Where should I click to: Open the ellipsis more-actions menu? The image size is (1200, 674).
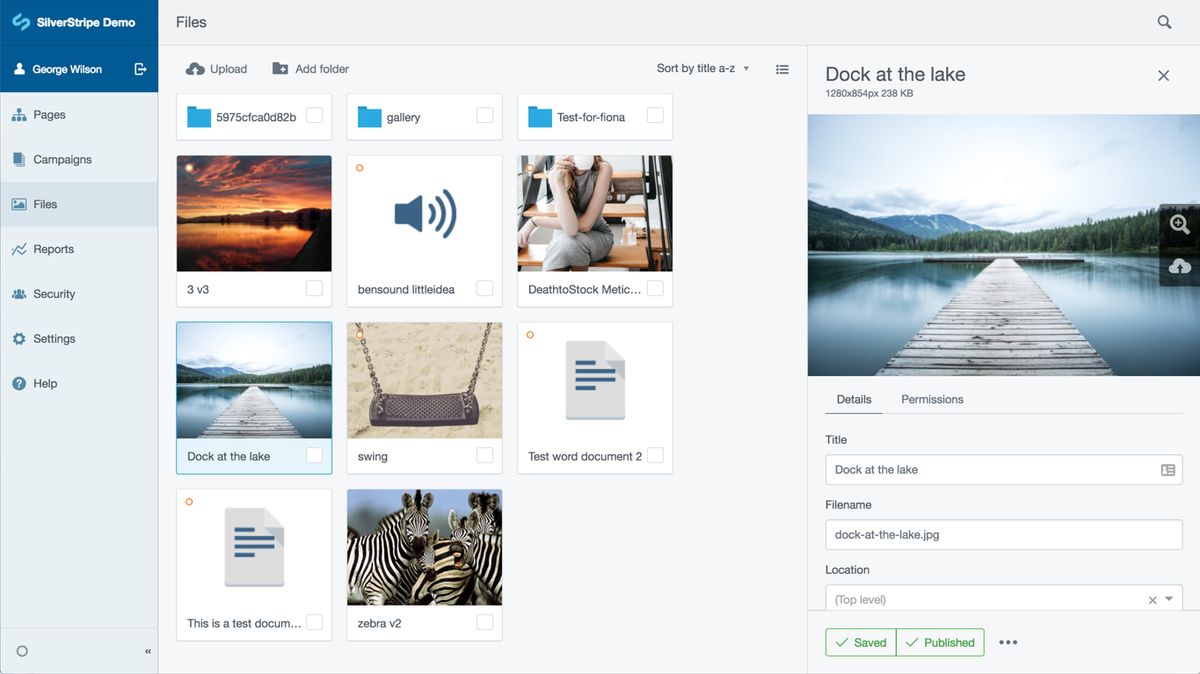pyautogui.click(x=1007, y=642)
